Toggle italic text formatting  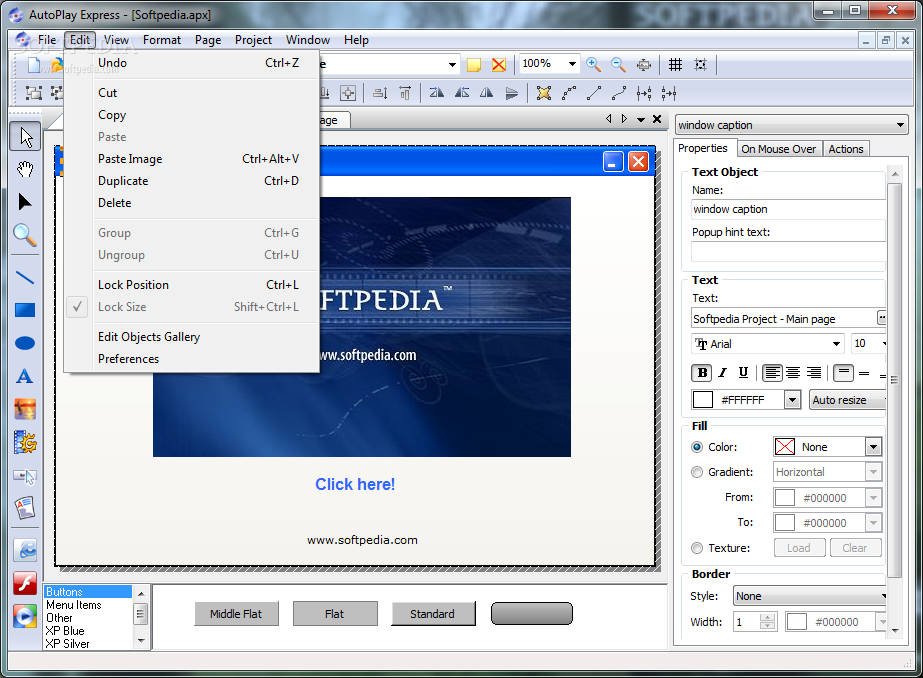coord(723,373)
